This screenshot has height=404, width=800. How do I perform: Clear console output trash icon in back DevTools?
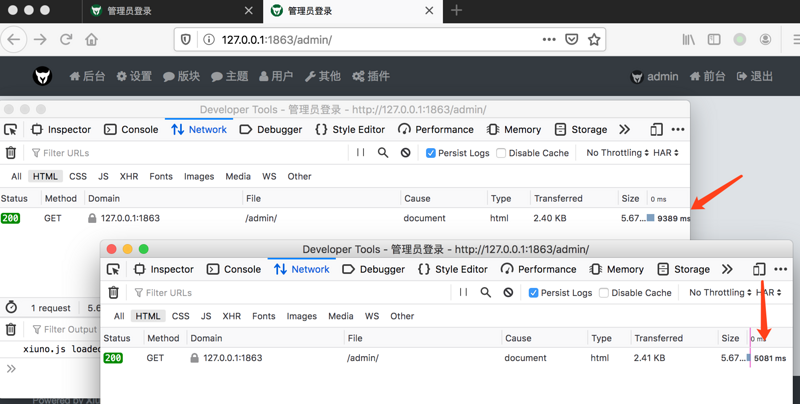pos(11,329)
